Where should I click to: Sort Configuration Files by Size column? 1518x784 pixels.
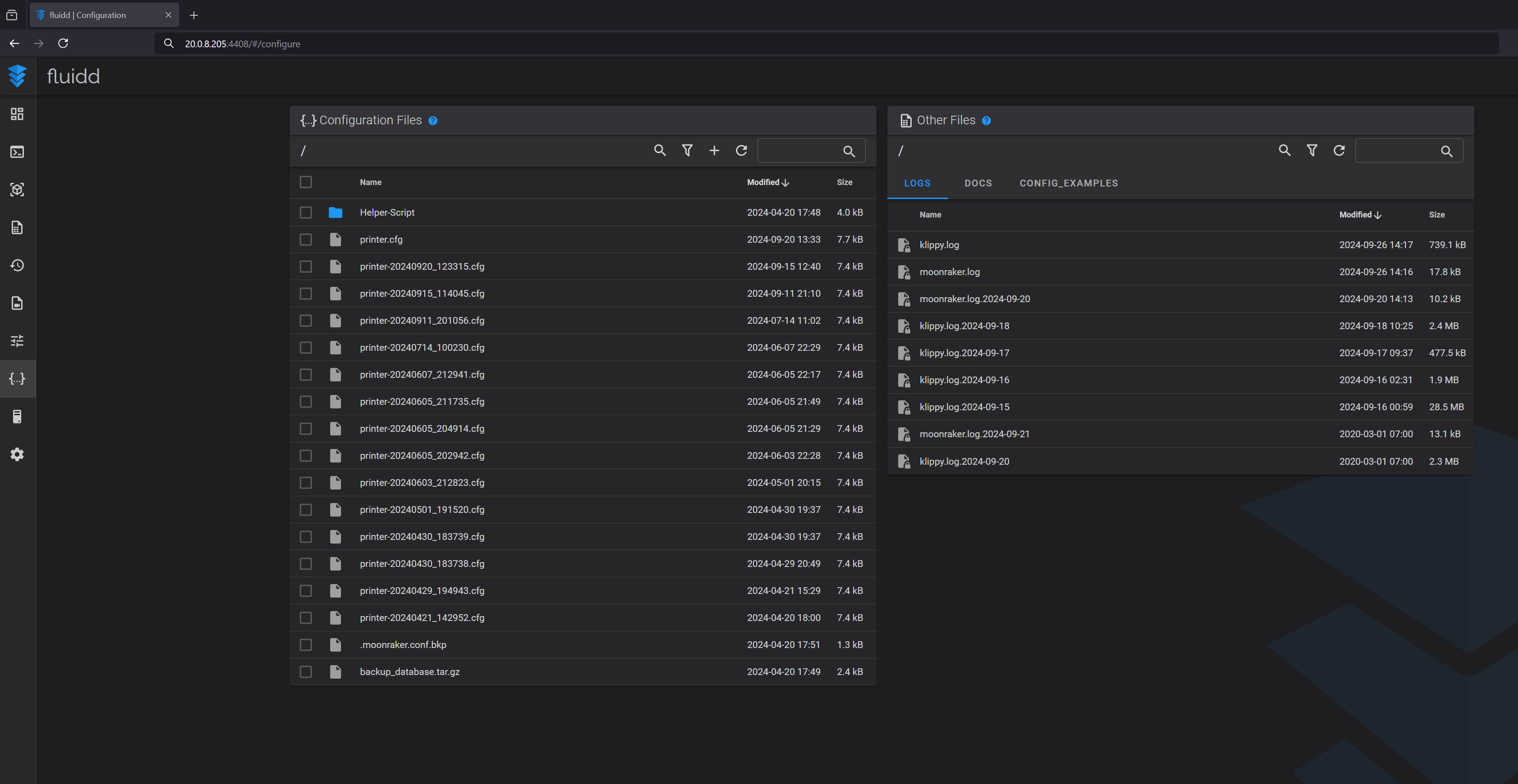coord(845,182)
